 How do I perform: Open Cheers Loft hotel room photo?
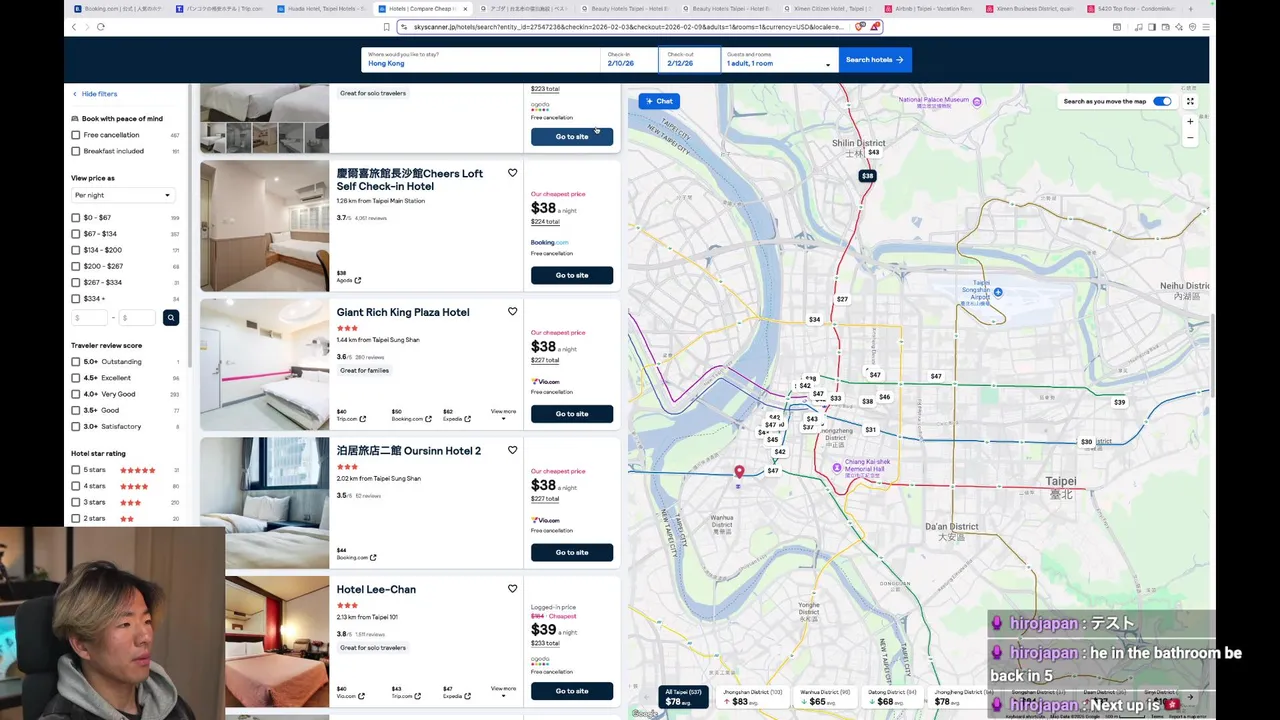pos(264,226)
